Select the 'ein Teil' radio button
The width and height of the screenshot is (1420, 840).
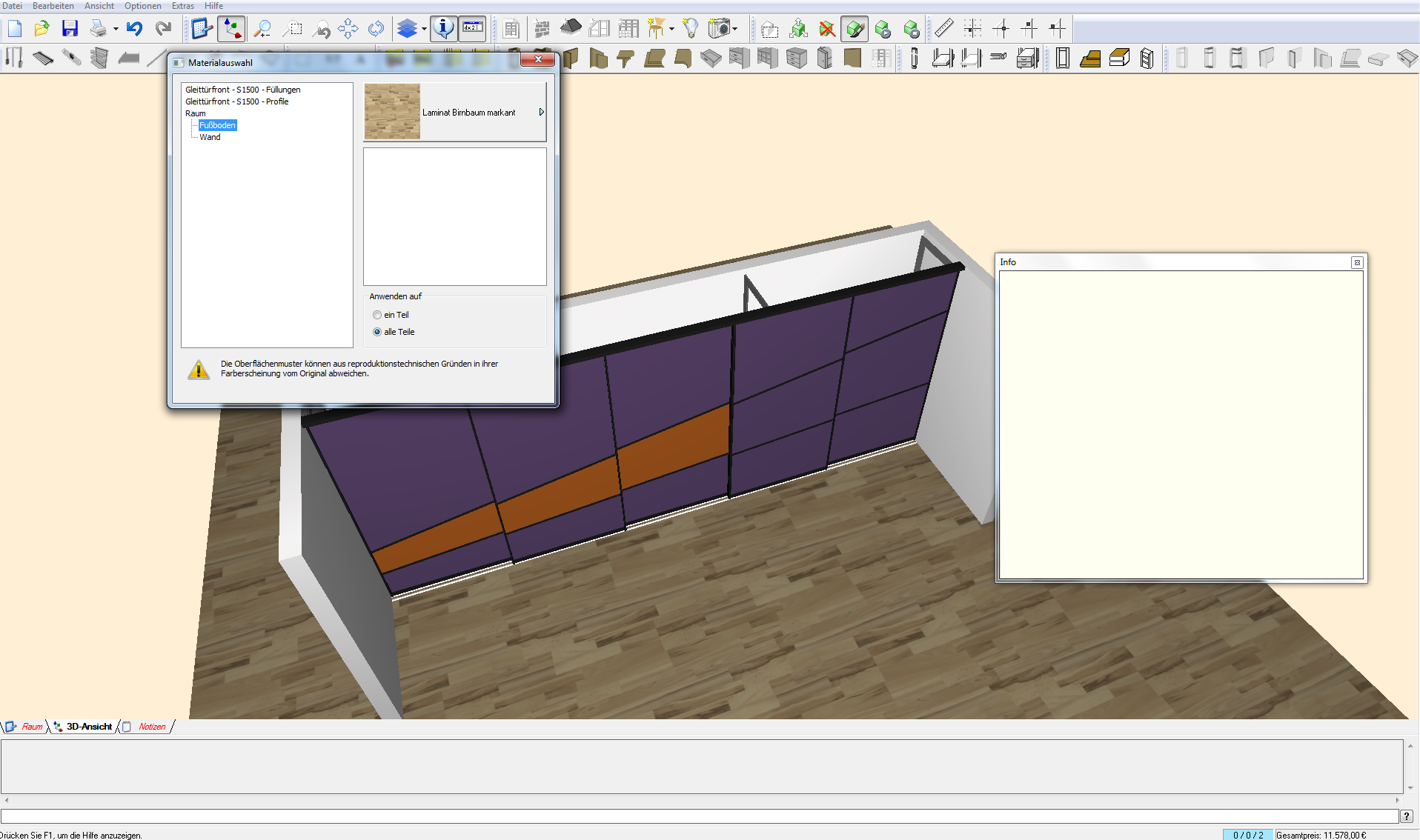click(x=377, y=315)
